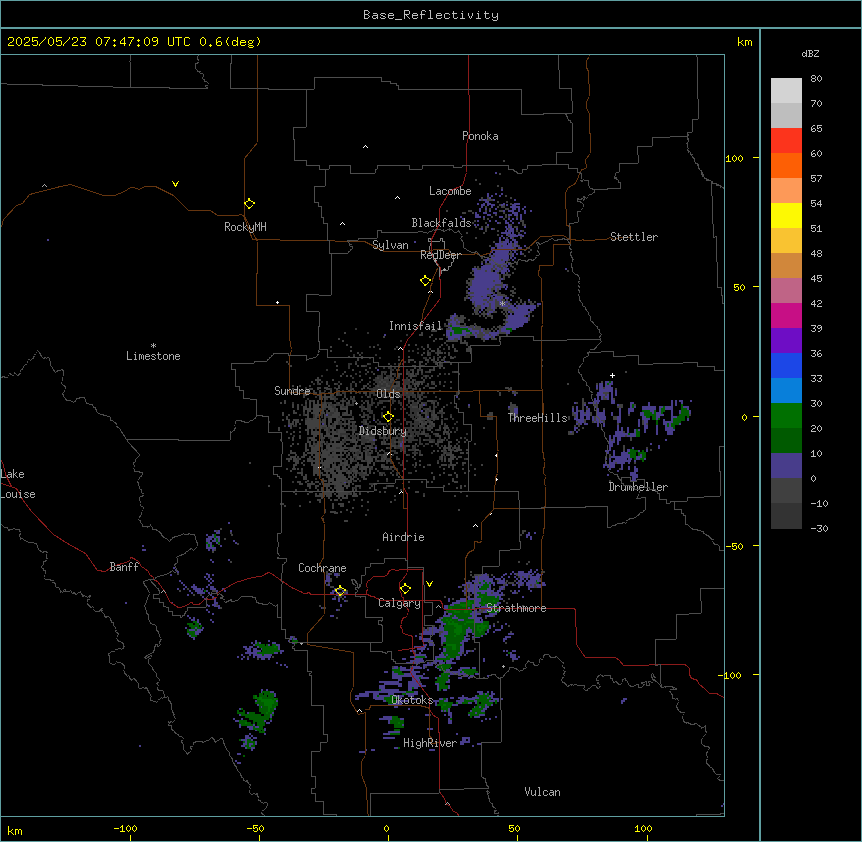The width and height of the screenshot is (862, 842).
Task: Select the light gray 80 dBZ legend swatch
Action: coord(786,91)
